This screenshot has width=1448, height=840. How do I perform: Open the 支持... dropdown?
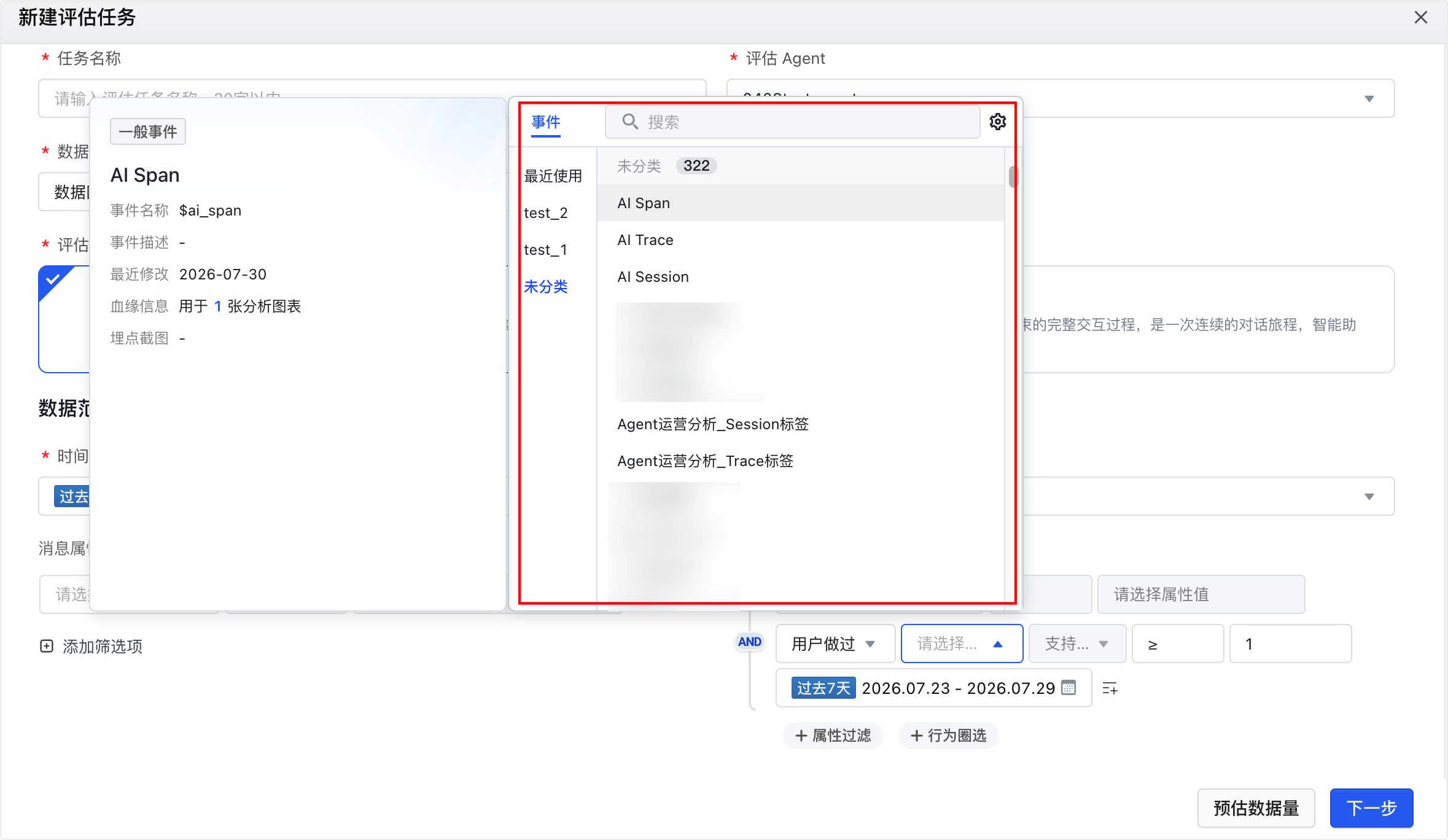[x=1077, y=644]
